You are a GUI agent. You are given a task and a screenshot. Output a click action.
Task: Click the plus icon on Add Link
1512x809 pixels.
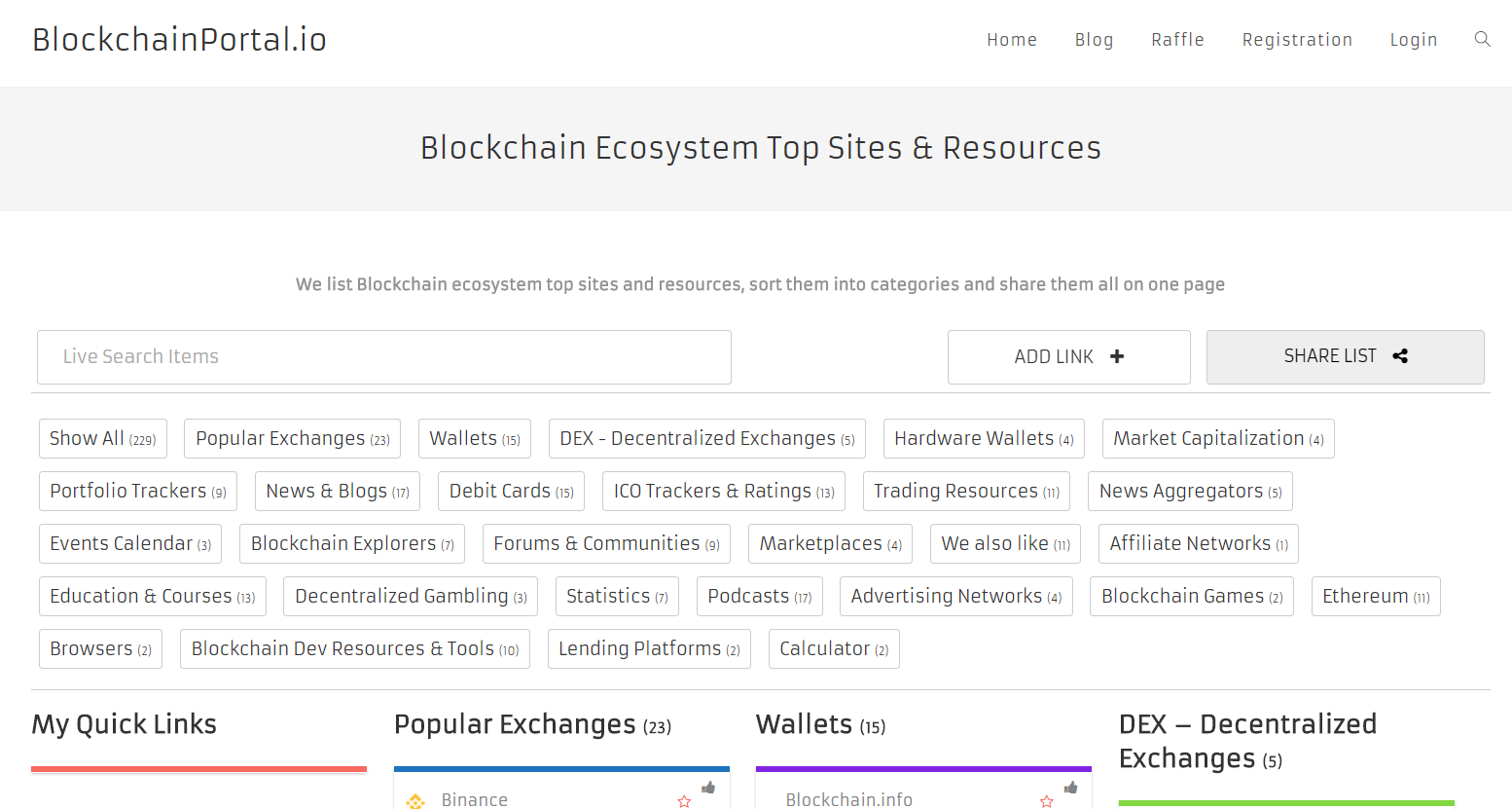(1117, 356)
